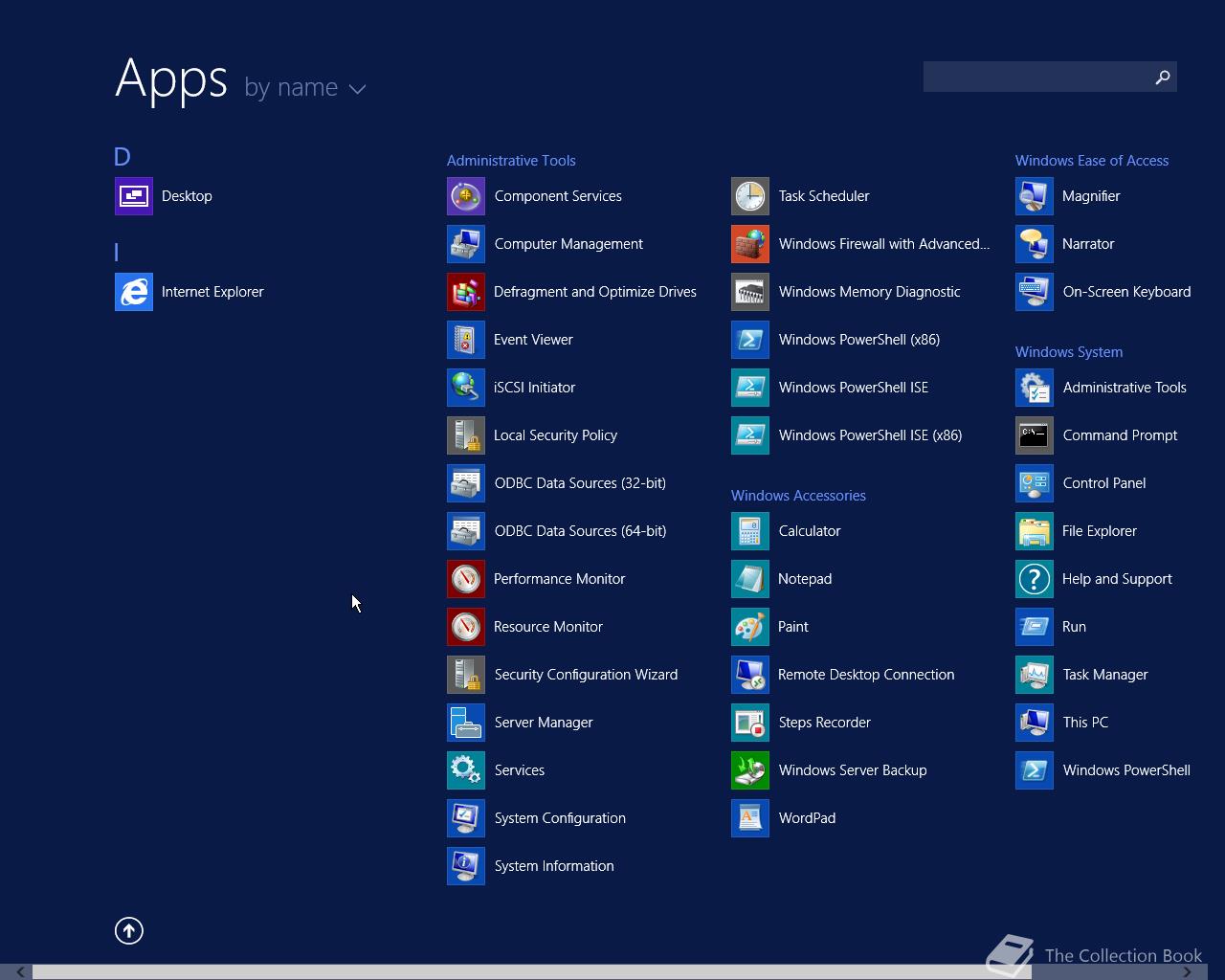Click the horizontal scrollbar left arrow
This screenshot has height=980, width=1225.
point(20,972)
